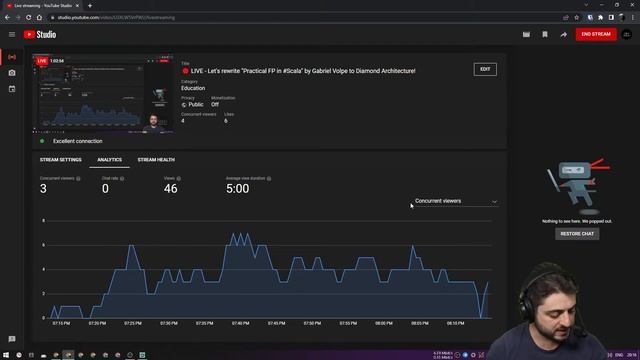Open the Studio hamburger menu
Screen dimensions: 640x360
point(12,35)
